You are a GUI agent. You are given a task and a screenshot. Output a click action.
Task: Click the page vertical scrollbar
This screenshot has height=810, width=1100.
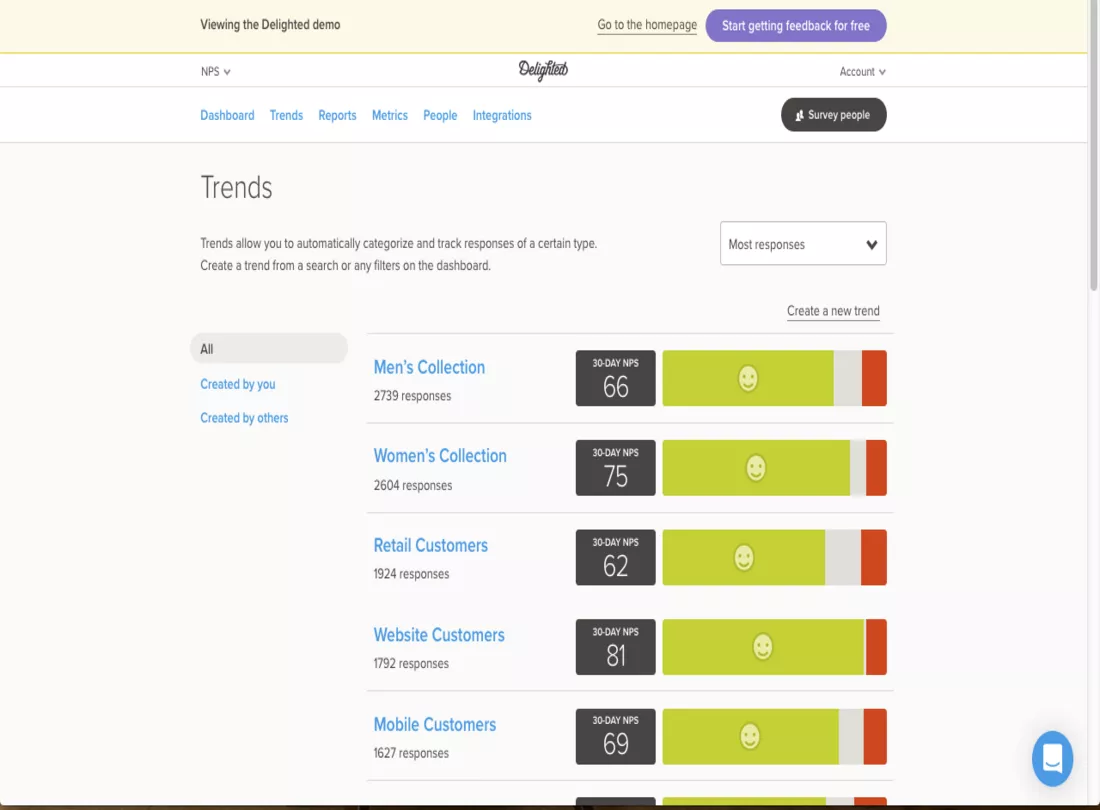1094,146
